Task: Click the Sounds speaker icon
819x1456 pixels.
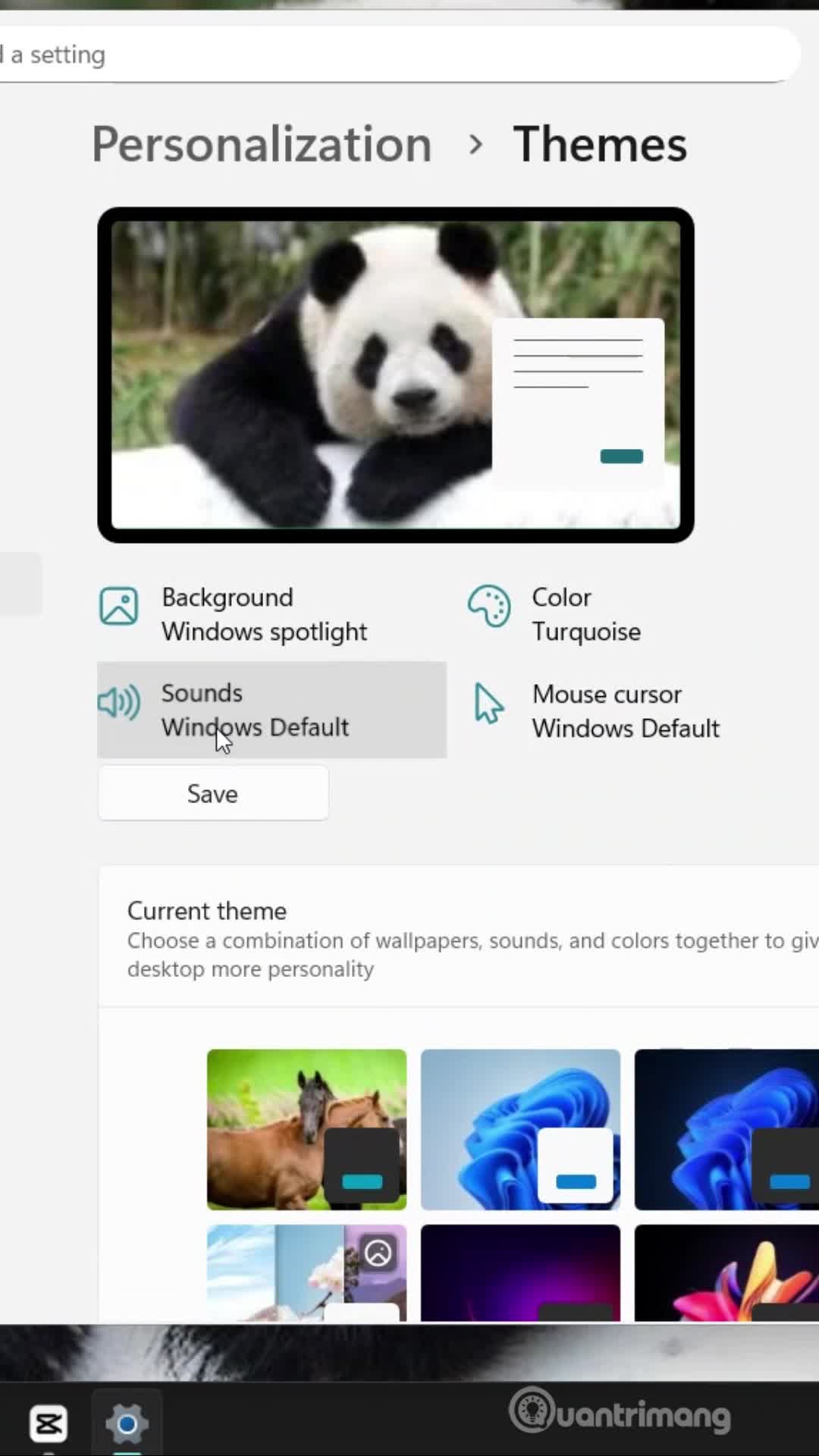Action: tap(119, 703)
